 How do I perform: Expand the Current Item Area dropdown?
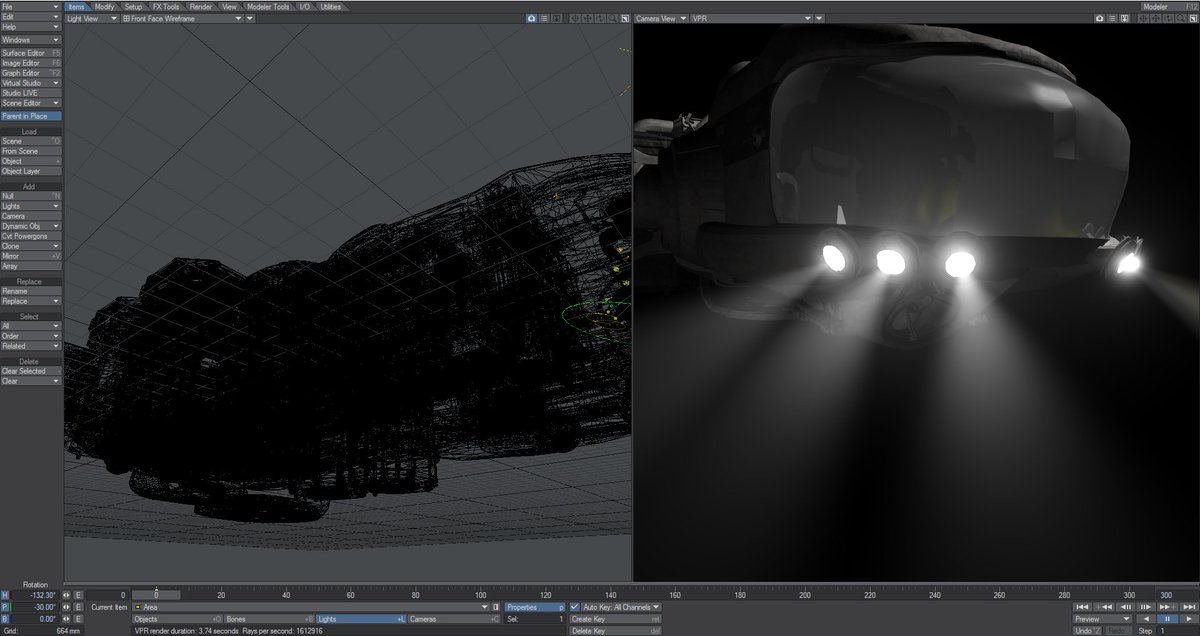click(310, 607)
